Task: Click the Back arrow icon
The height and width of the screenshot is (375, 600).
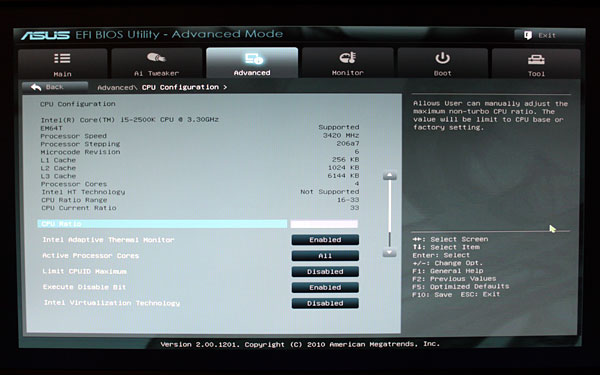Action: (36, 88)
